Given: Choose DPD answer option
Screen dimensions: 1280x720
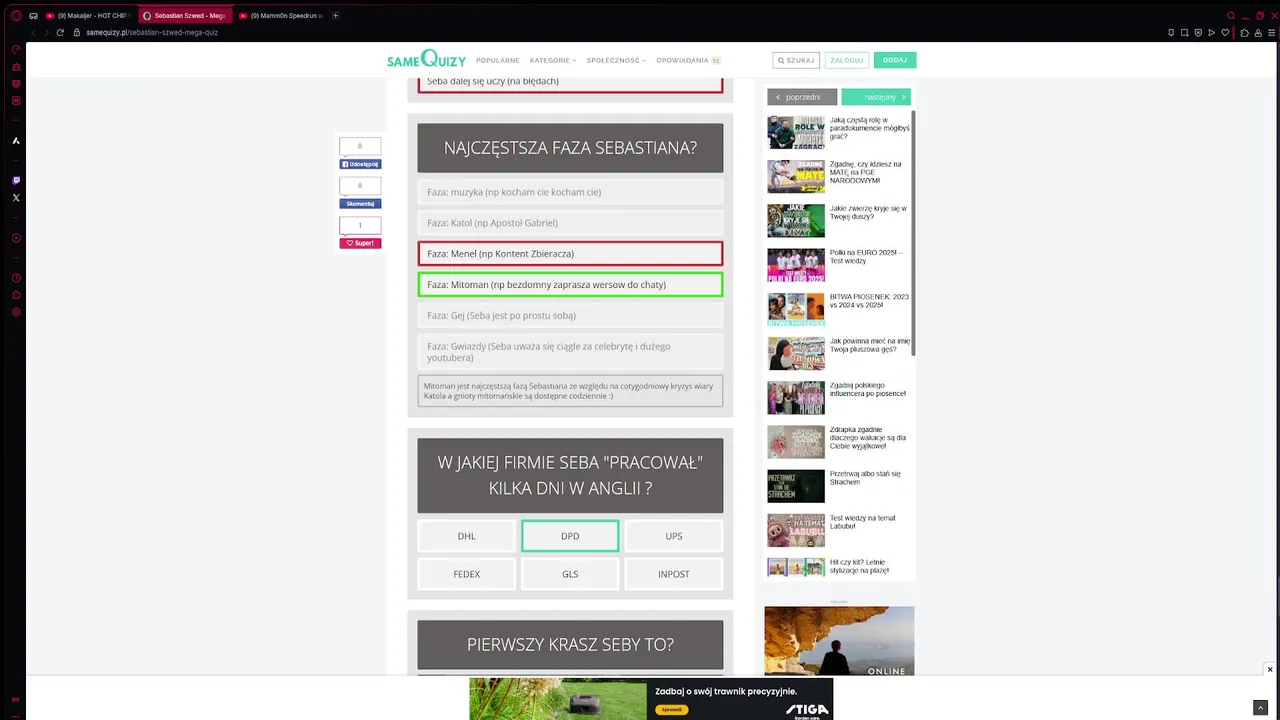Looking at the screenshot, I should click(570, 536).
